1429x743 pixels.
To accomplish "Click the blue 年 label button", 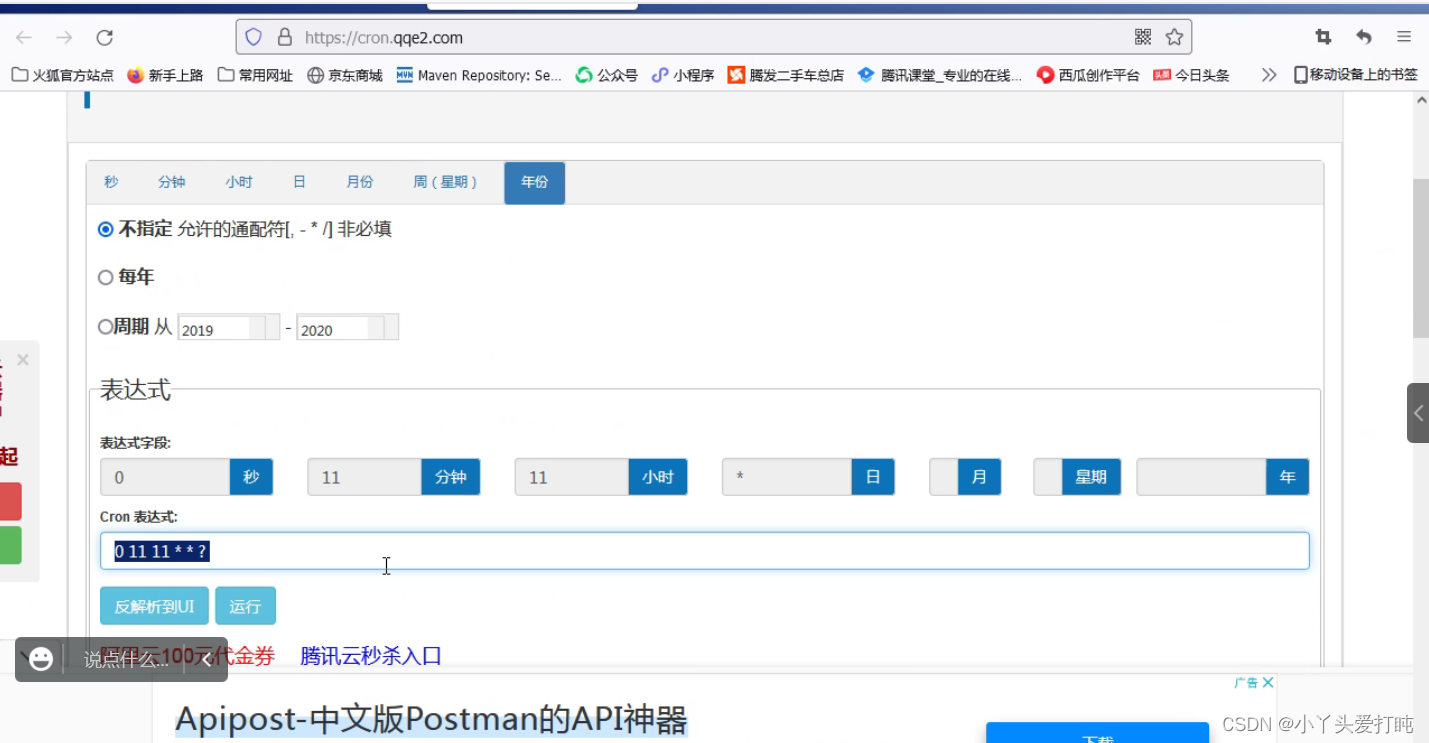I will [1287, 477].
